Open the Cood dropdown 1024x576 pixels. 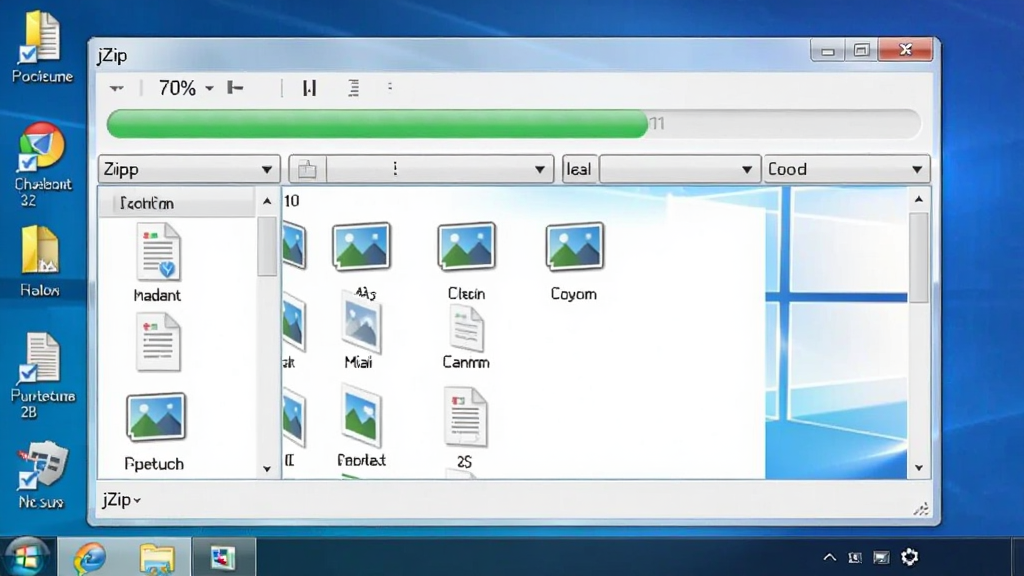[x=846, y=170]
